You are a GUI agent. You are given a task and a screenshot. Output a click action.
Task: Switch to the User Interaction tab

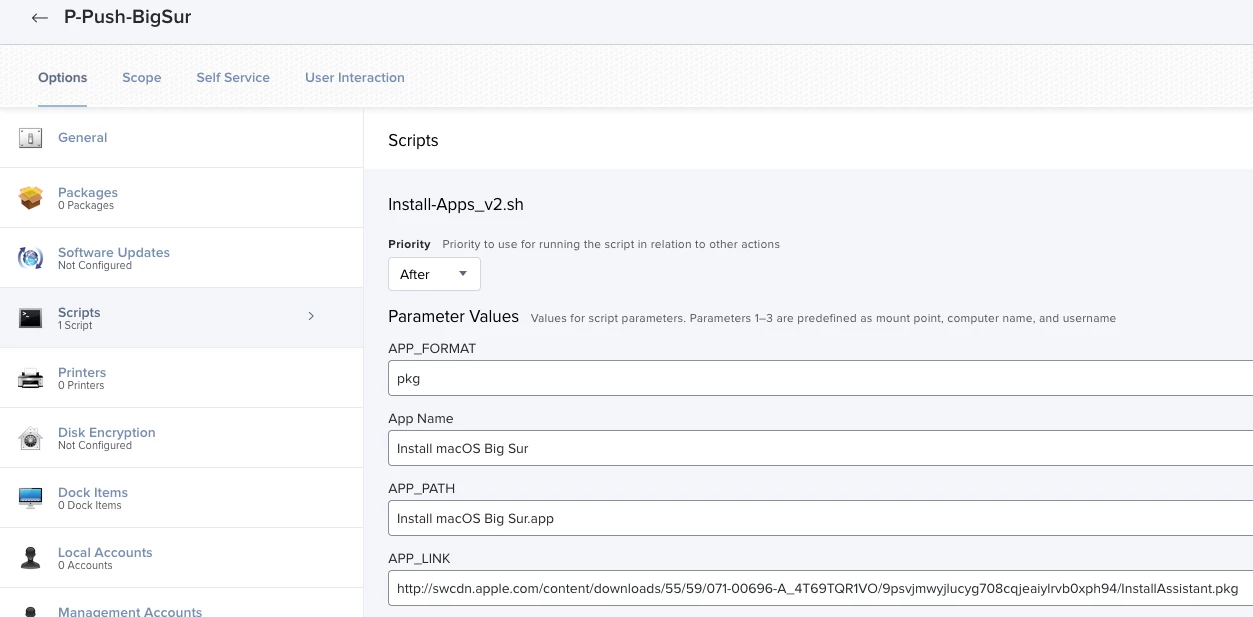pos(355,77)
